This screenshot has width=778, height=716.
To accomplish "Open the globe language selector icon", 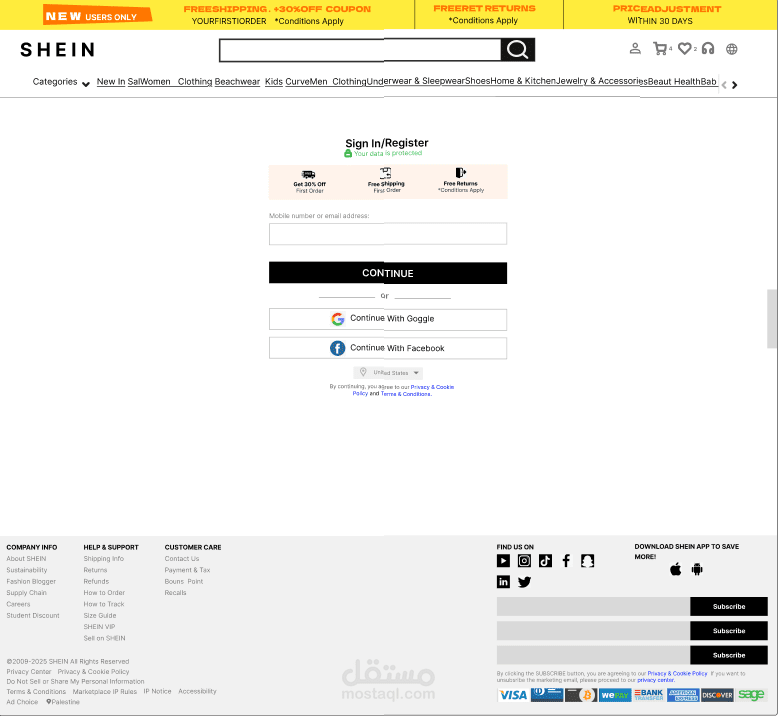I will click(731, 49).
